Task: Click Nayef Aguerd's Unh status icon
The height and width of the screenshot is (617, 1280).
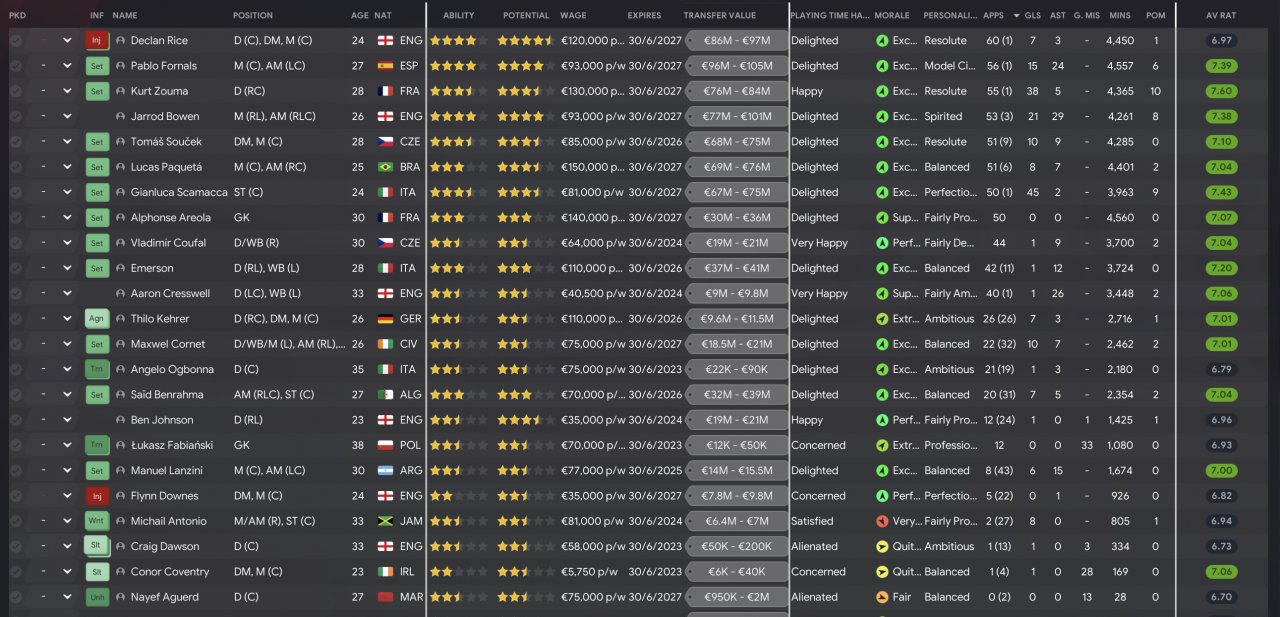Action: 96,597
